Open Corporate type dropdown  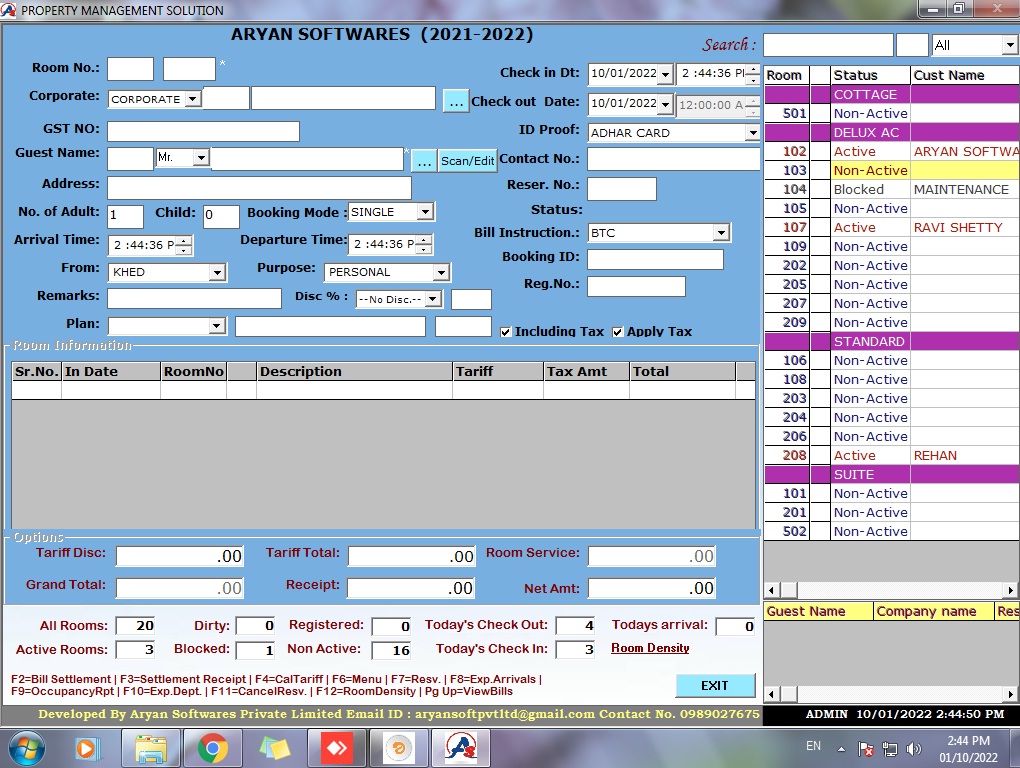[193, 99]
